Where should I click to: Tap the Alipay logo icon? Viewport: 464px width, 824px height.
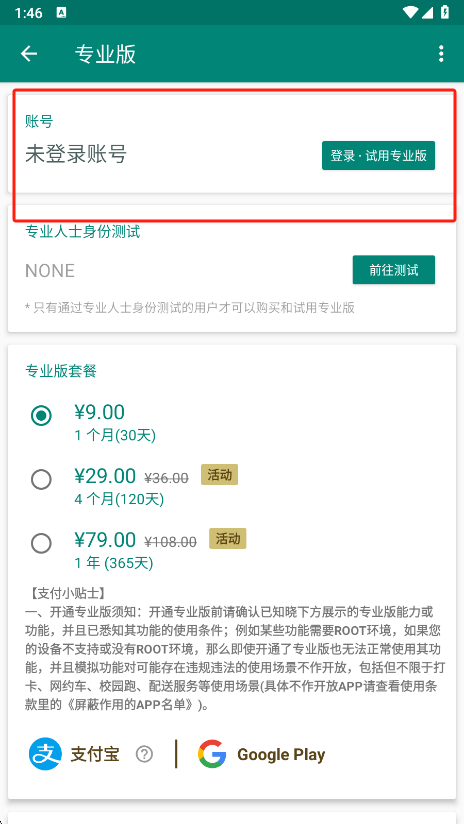tap(45, 754)
